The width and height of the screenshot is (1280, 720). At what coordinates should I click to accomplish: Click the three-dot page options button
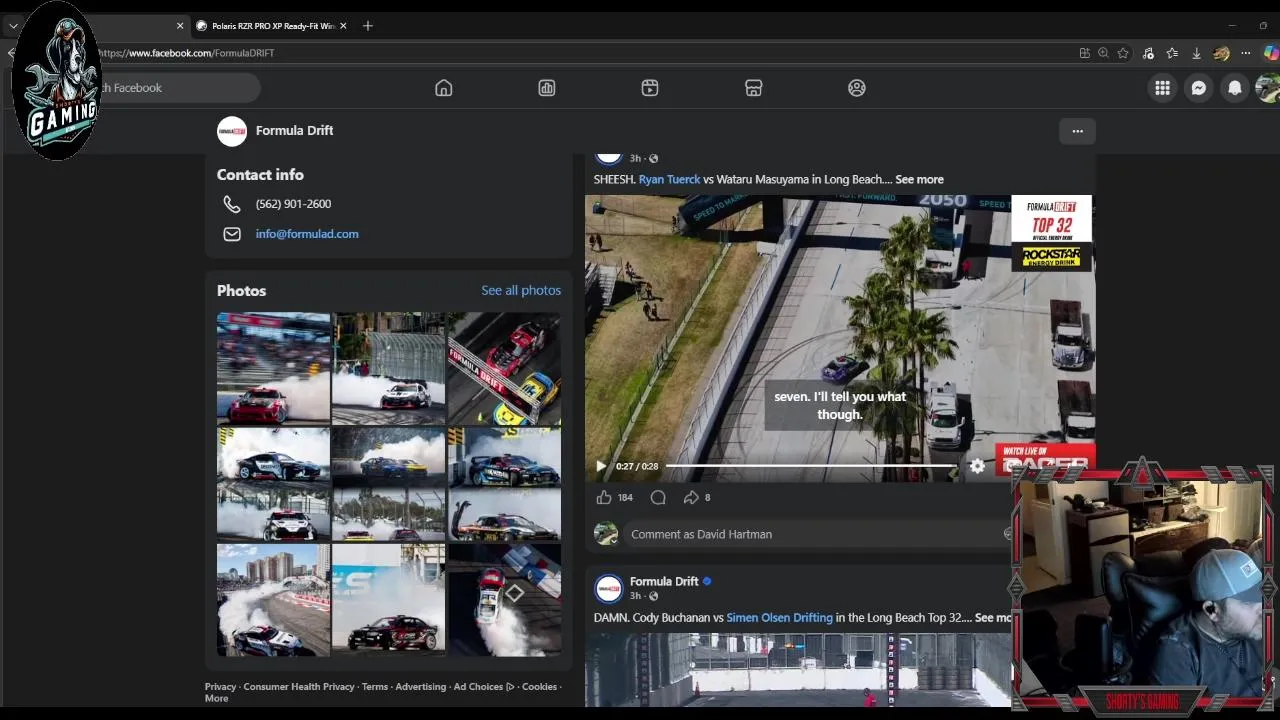click(1077, 131)
